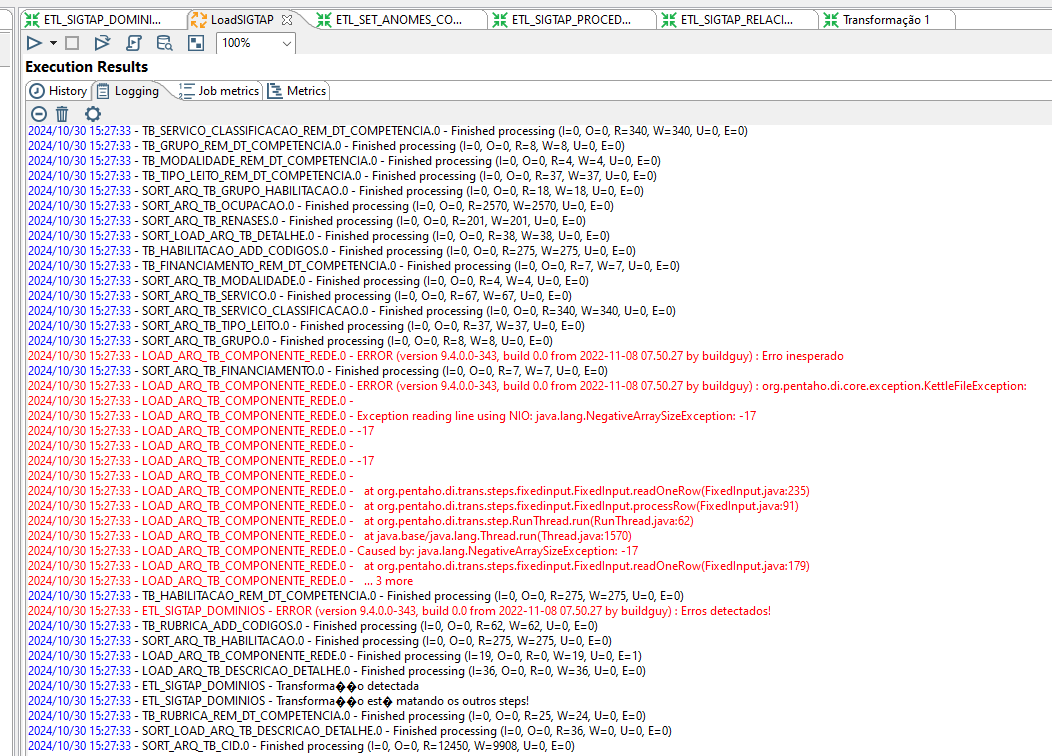
Task: Click the RunThread.run stack trace line
Action: coord(361,521)
